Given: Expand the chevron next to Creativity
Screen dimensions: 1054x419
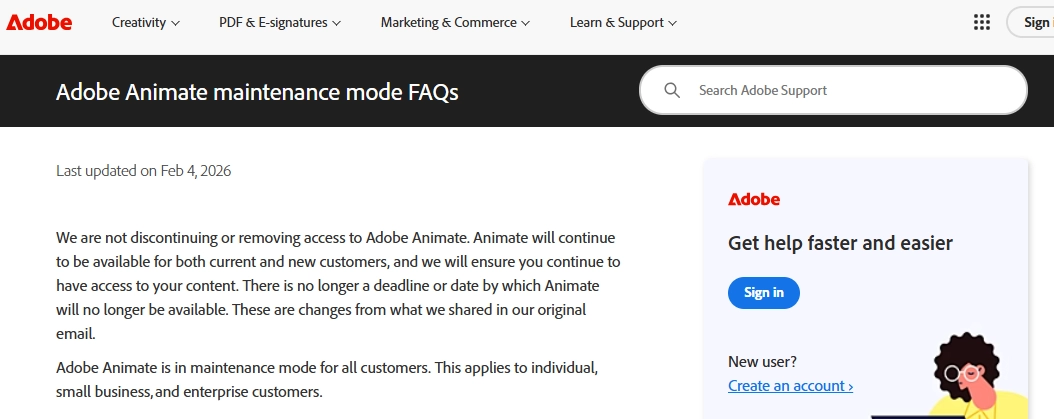Looking at the screenshot, I should 176,23.
